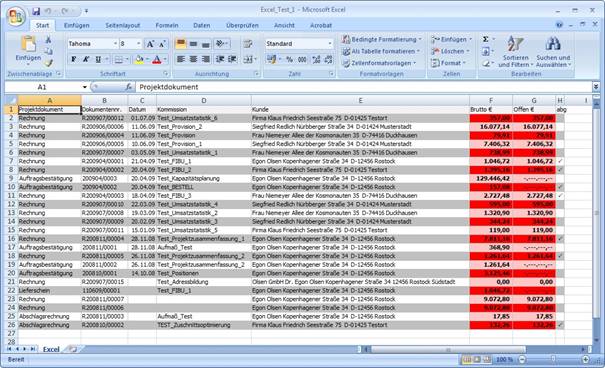Apply thousands separator 000 style

pos(302,59)
